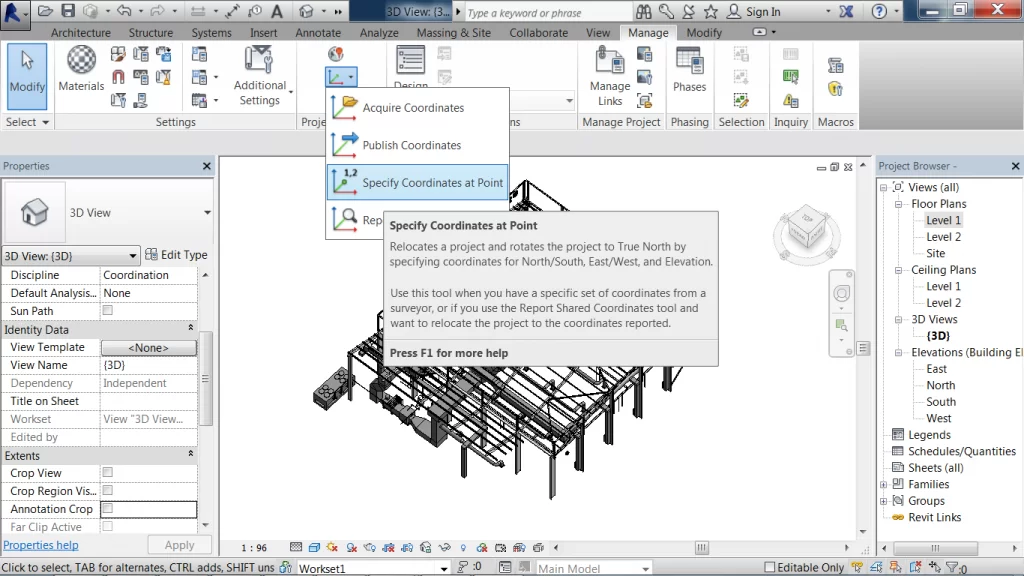Open the Phases tool

click(x=689, y=70)
